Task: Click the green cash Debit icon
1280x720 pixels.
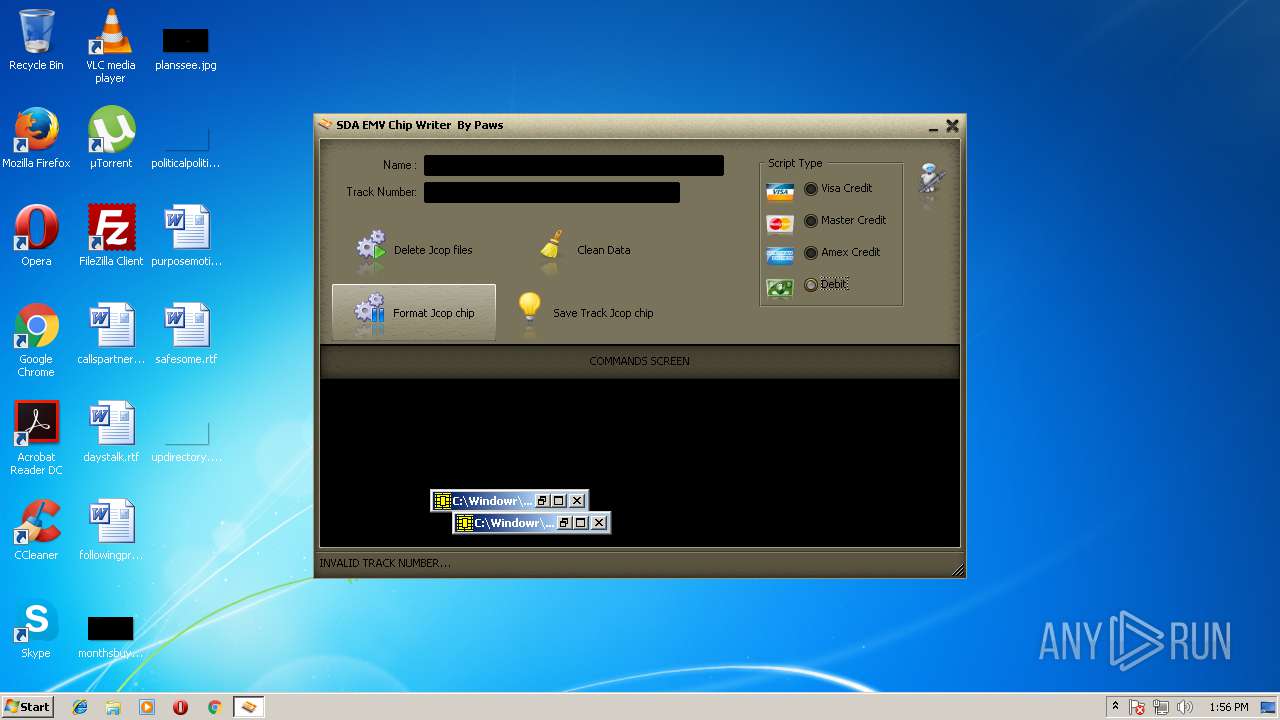Action: (780, 288)
